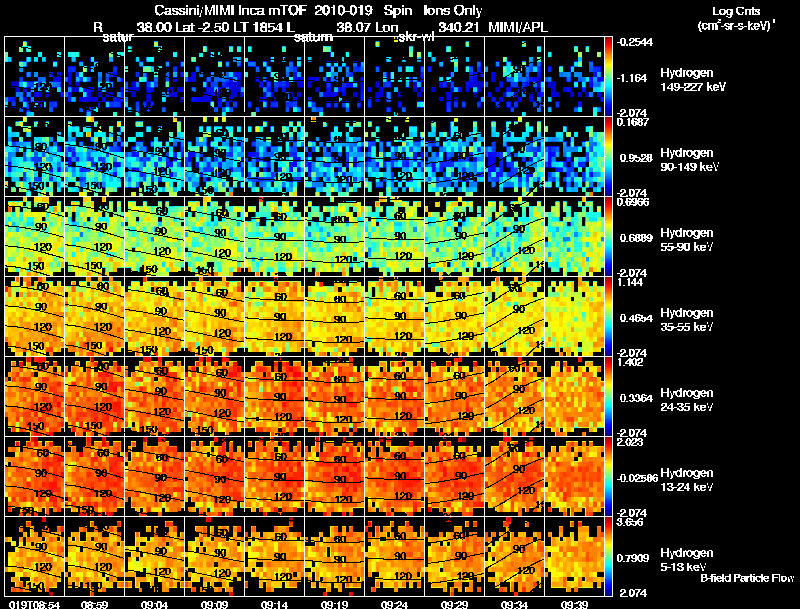This screenshot has height=609, width=800.
Task: Select the 09:04 panel in the 90-149 keV row
Action: pos(155,157)
